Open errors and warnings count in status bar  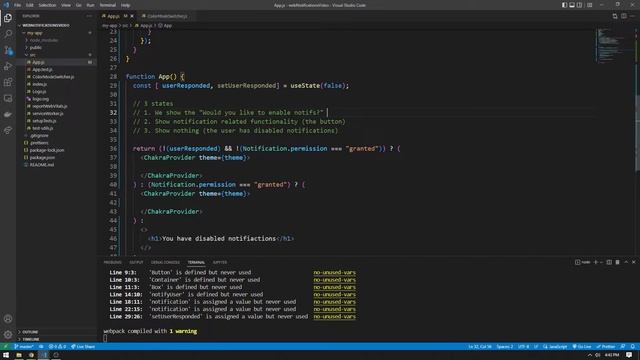pos(58,347)
